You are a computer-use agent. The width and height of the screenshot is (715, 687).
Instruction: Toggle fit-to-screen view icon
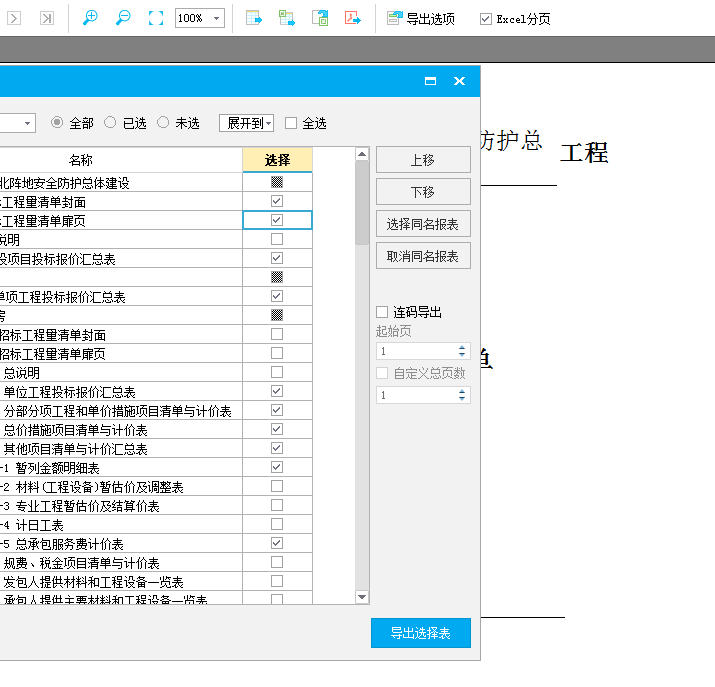(x=156, y=18)
